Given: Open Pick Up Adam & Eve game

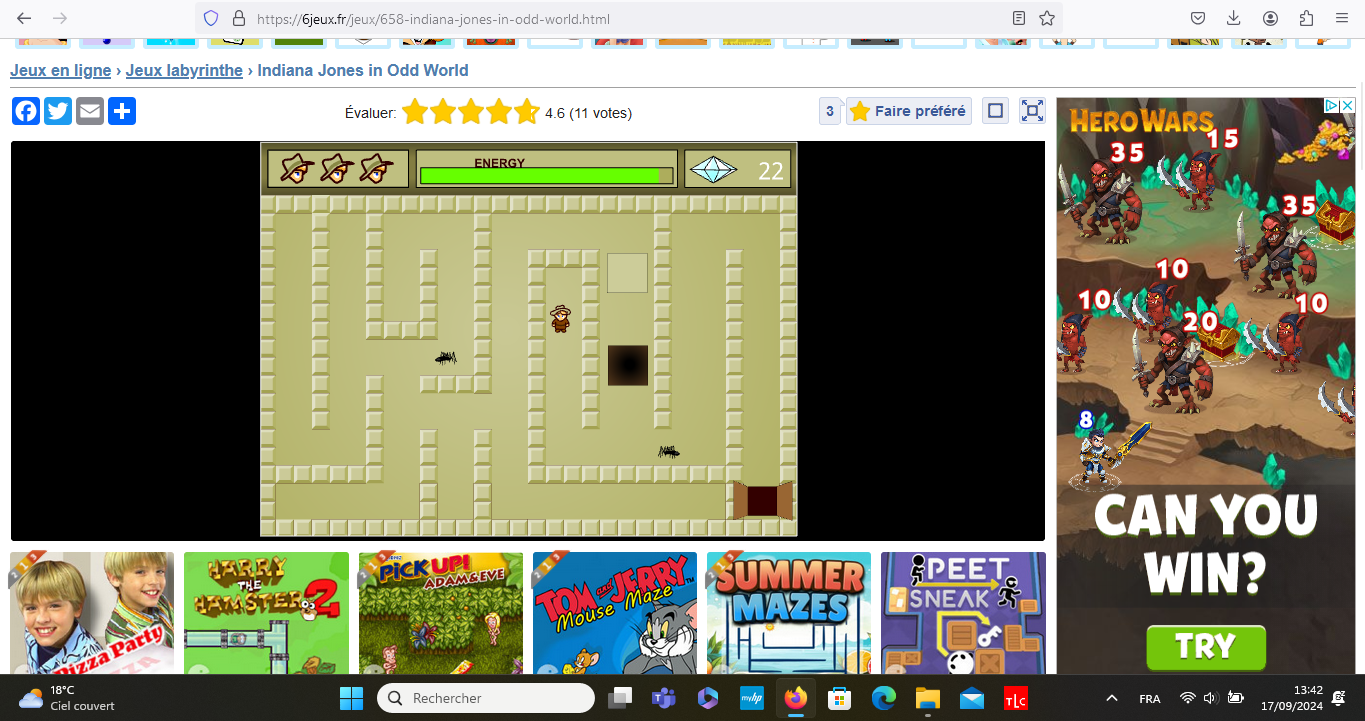Looking at the screenshot, I should pos(441,613).
